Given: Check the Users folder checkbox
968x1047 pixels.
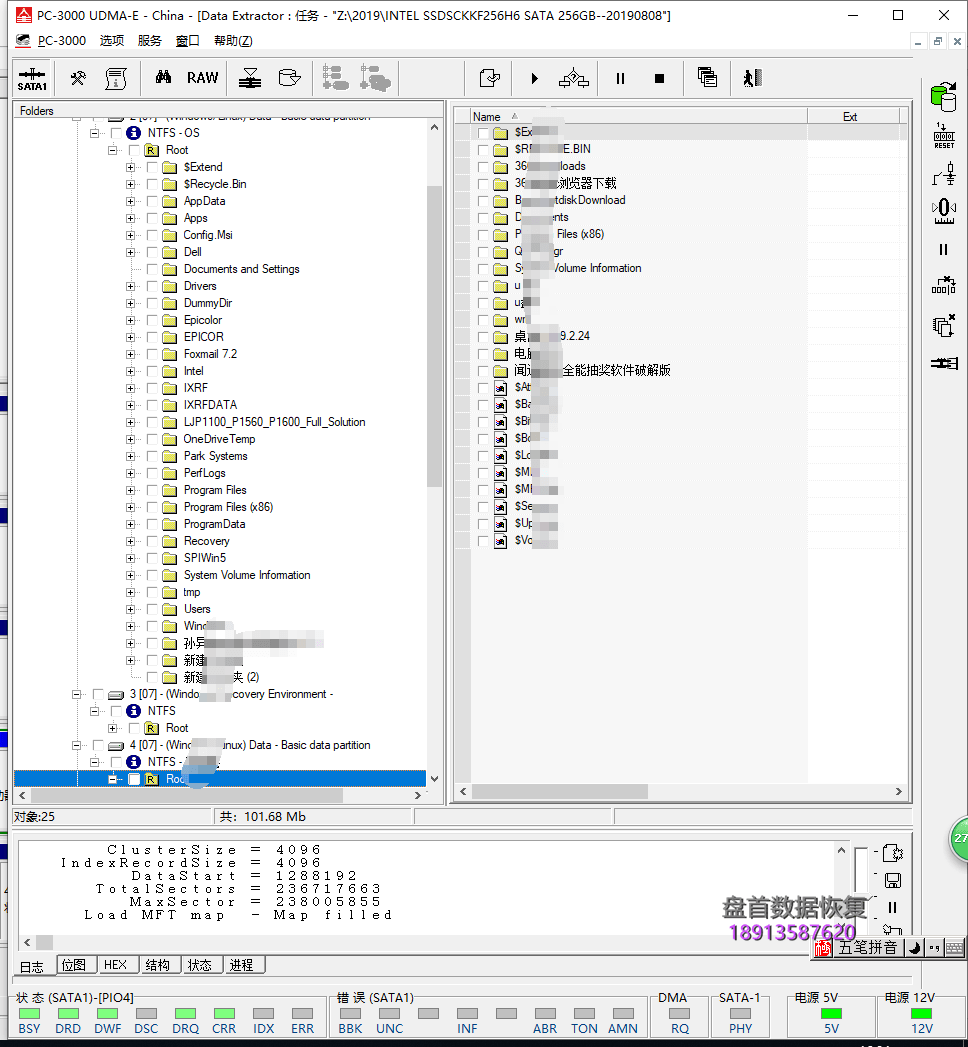Looking at the screenshot, I should coord(152,610).
